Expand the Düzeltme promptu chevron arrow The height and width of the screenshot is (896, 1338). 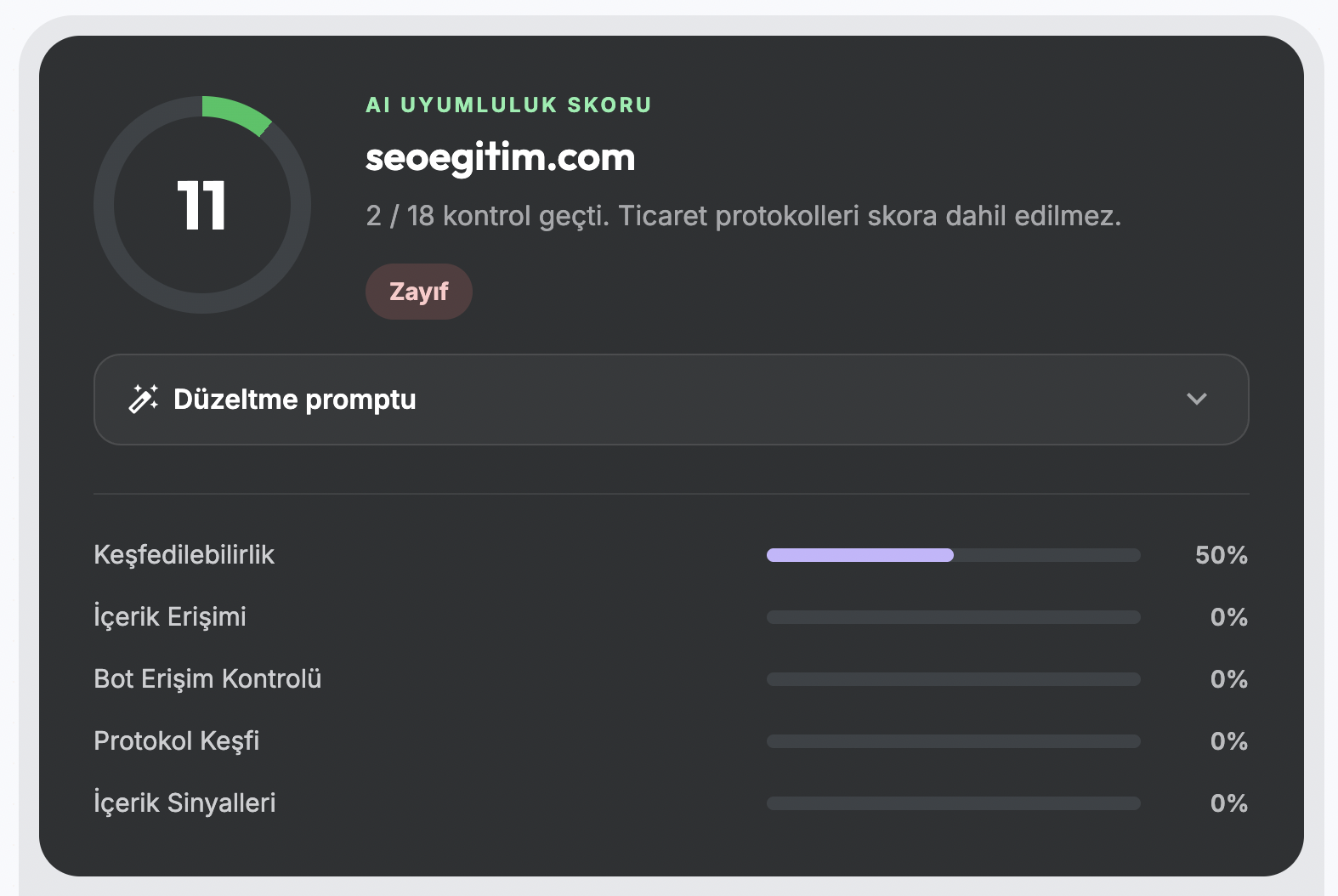click(x=1196, y=399)
